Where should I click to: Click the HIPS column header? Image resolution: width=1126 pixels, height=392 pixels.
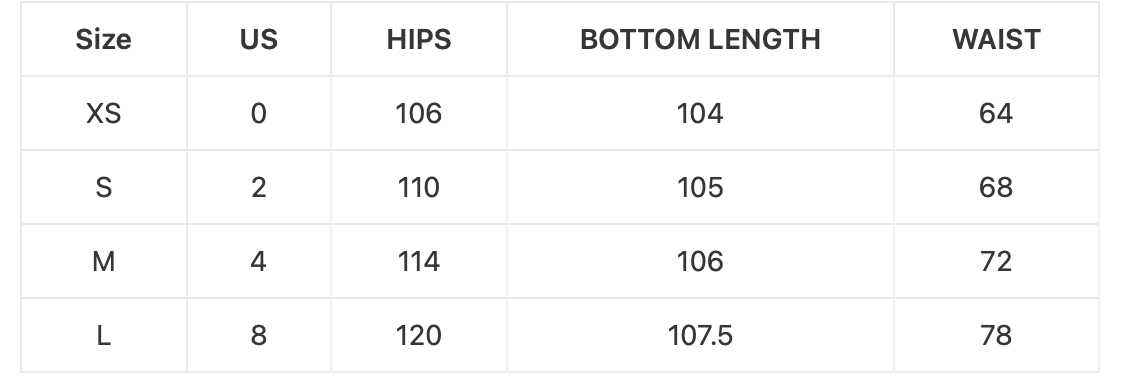tap(419, 39)
